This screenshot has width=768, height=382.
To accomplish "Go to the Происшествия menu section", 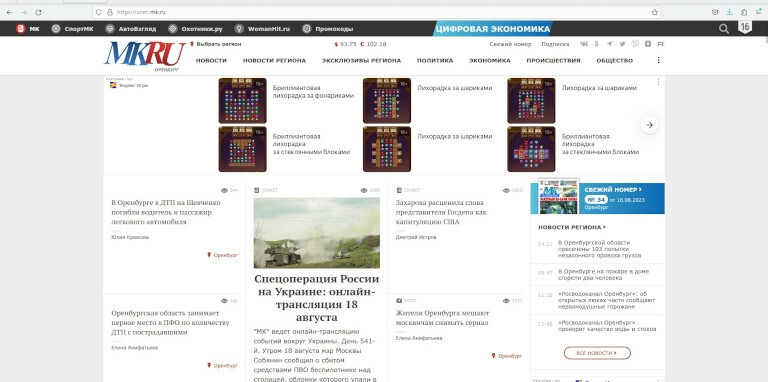I will pyautogui.click(x=553, y=61).
